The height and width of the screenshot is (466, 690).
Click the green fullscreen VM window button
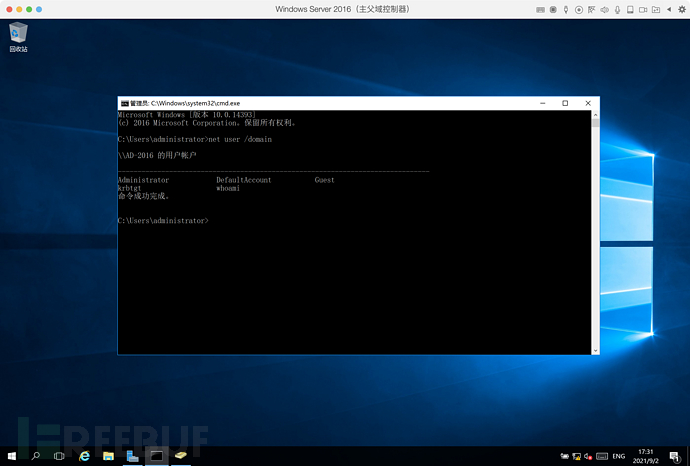[29, 9]
